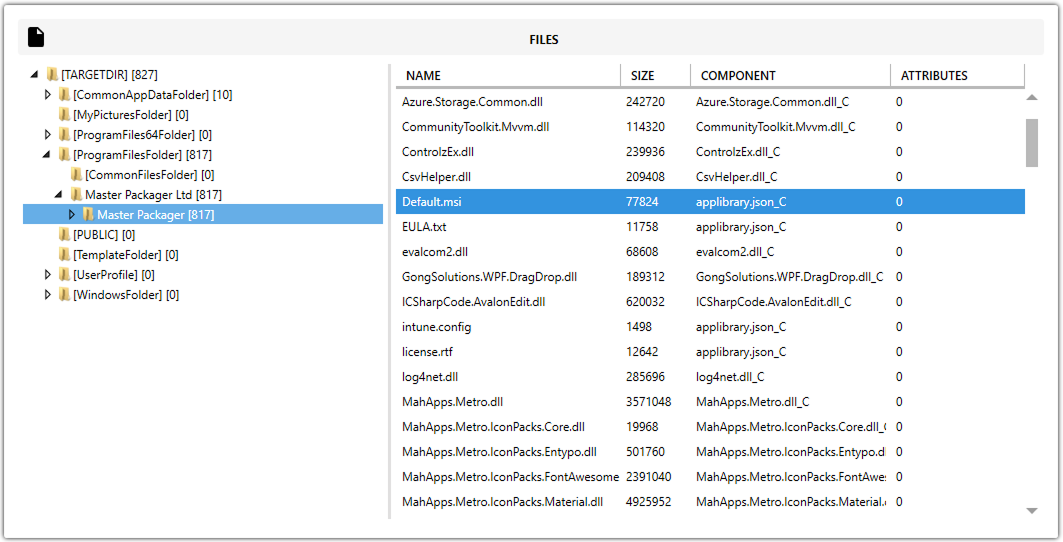Select the ControlzEx.dll file row
Screen dimensions: 1063x542
[x=710, y=152]
